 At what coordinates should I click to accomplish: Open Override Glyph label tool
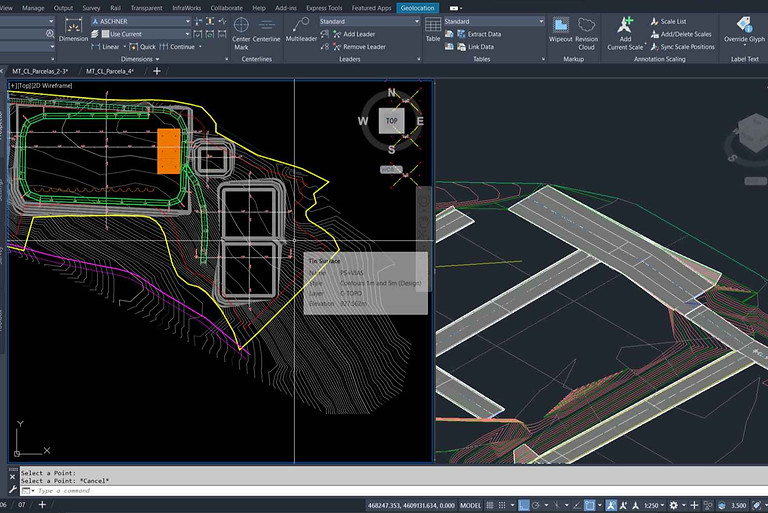tap(744, 30)
